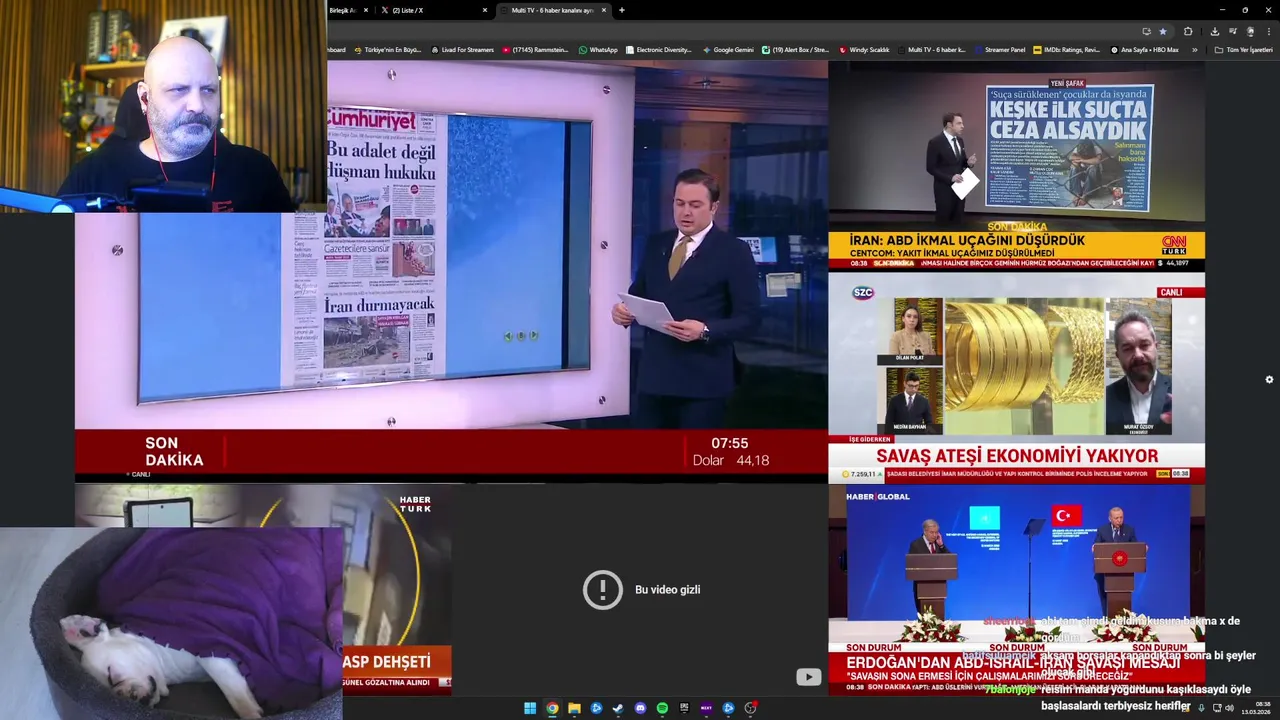Screen dimensions: 1280x720
Task: Close the Multi TV tab
Action: [604, 10]
